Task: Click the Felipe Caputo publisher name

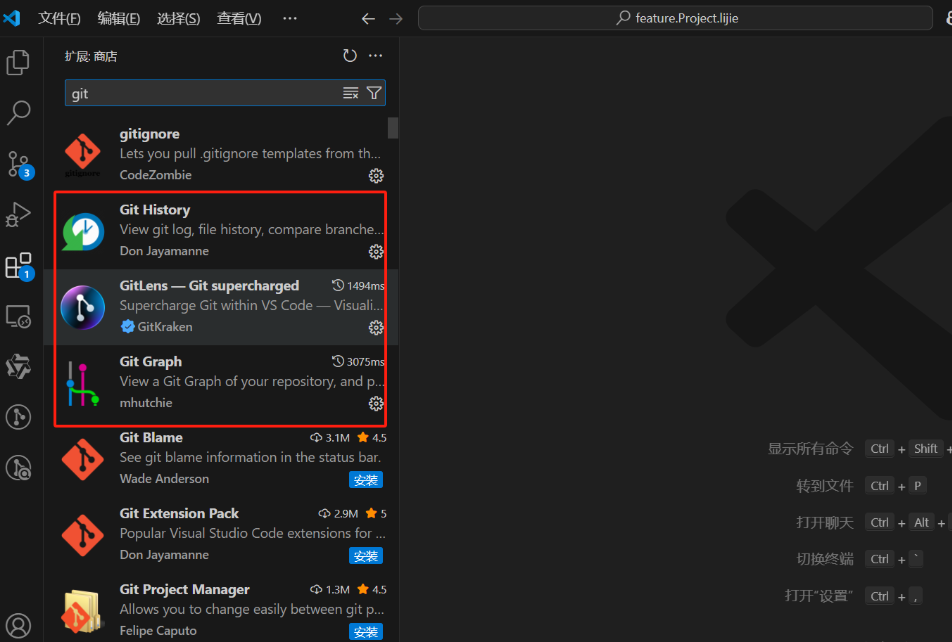Action: click(x=158, y=630)
